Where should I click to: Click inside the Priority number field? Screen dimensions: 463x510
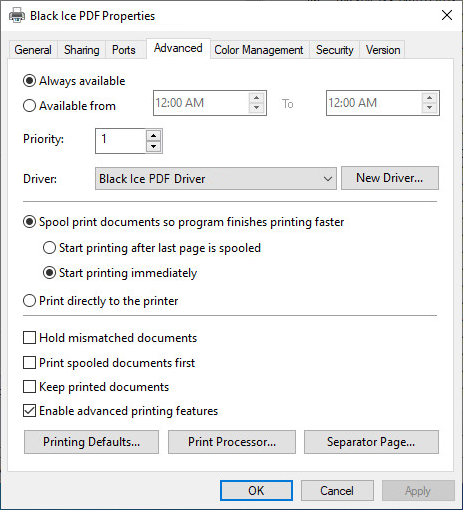tap(121, 141)
